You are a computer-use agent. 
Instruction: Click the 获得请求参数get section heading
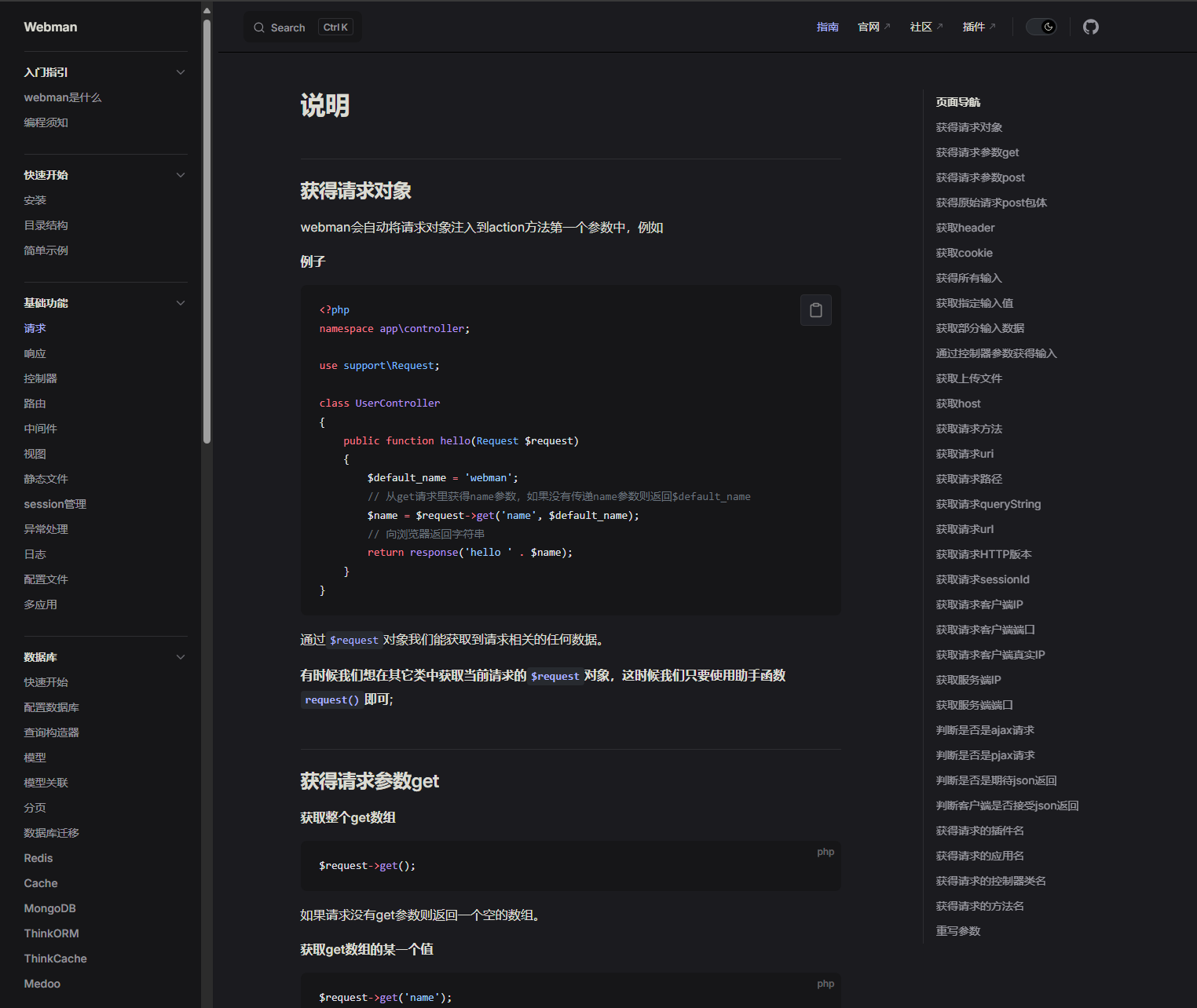point(369,781)
